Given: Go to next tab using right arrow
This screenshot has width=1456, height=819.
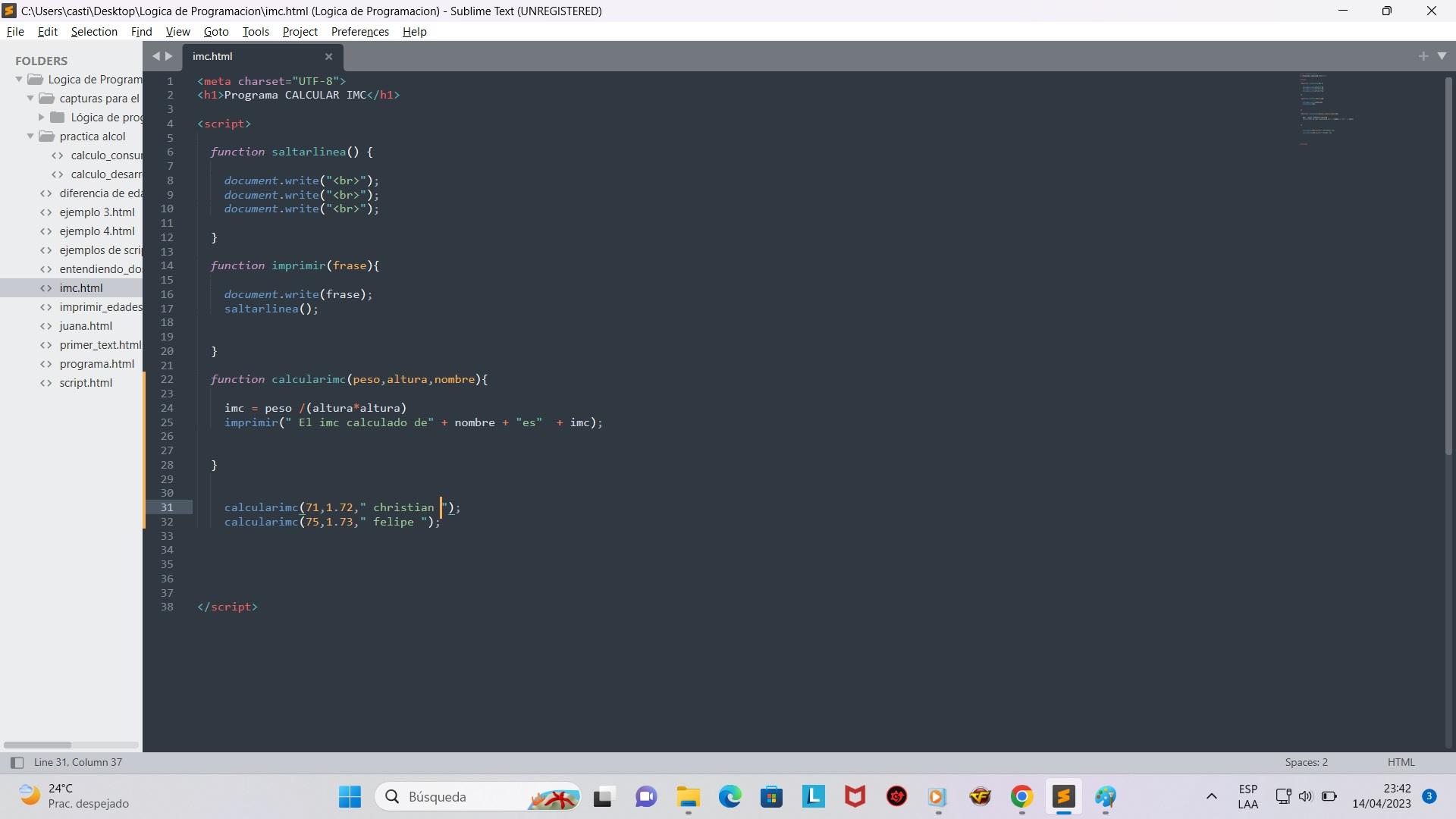Looking at the screenshot, I should pyautogui.click(x=169, y=56).
